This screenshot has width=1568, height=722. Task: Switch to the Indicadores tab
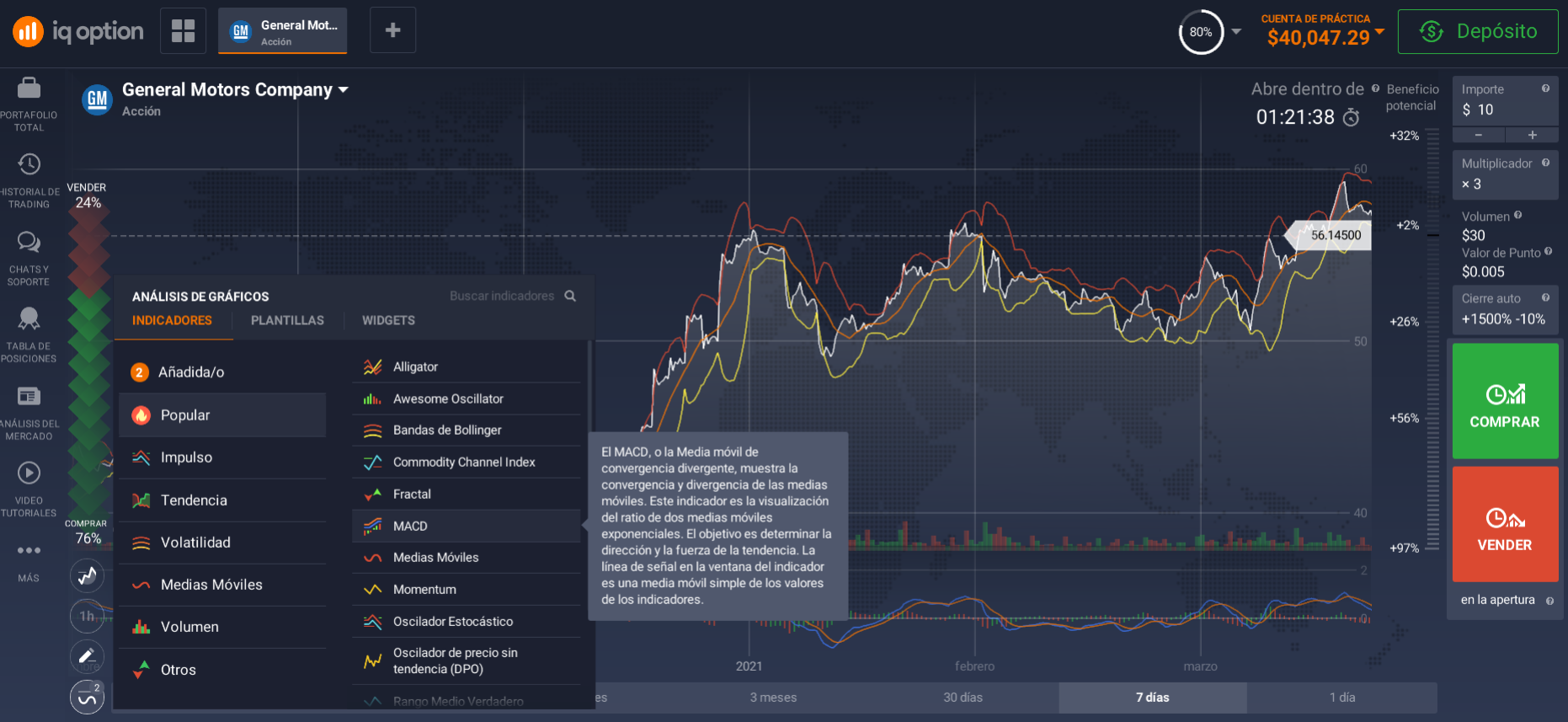[172, 320]
